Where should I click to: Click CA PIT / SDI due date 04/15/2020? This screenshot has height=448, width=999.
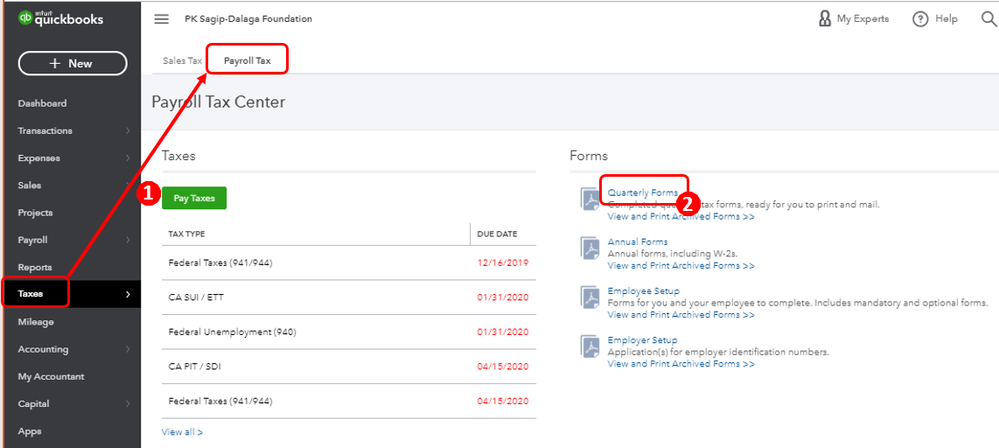(x=503, y=366)
